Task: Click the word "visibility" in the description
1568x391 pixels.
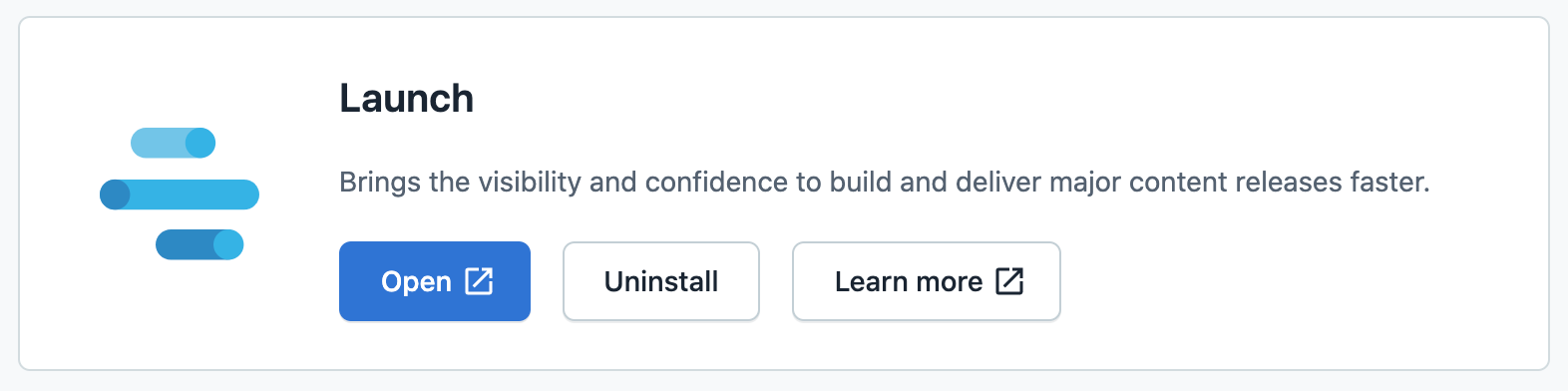Action: point(529,182)
